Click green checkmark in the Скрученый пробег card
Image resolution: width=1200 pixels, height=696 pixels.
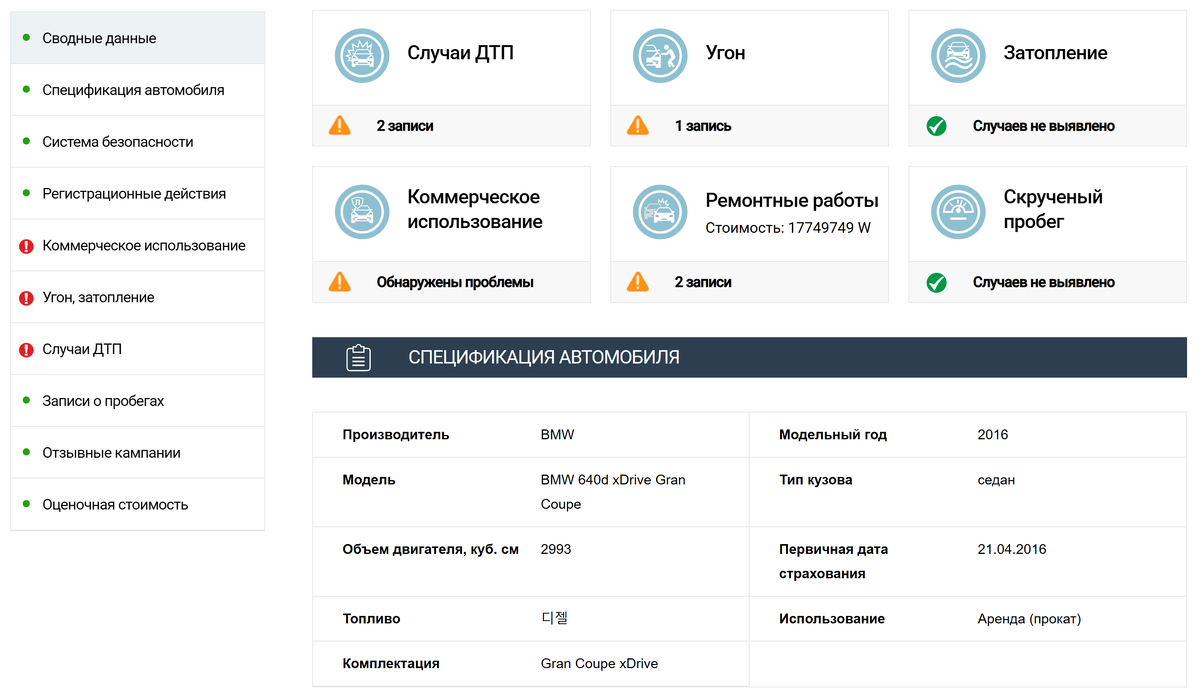coord(936,282)
